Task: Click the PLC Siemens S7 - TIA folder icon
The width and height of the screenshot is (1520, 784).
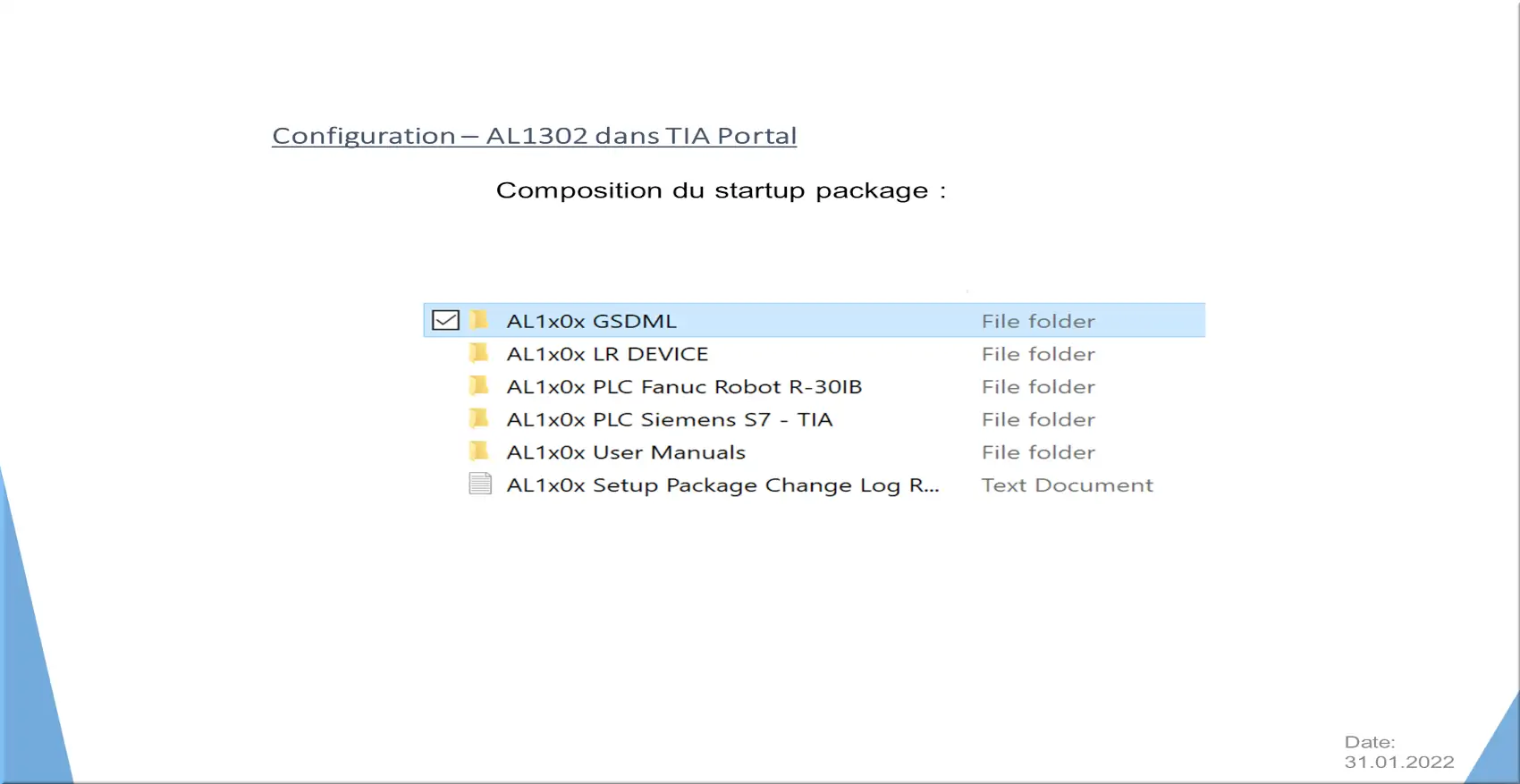Action: [x=479, y=417]
